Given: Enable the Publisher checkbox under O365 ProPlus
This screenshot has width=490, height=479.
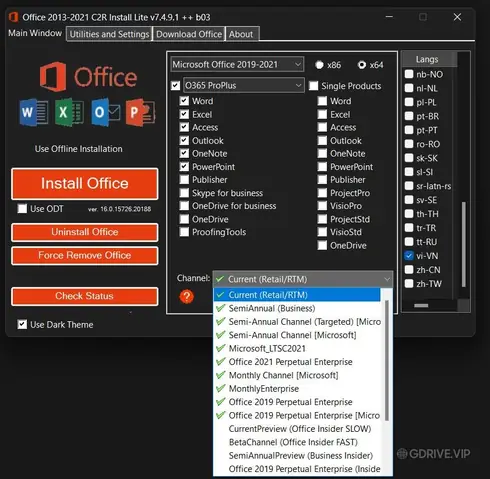Looking at the screenshot, I should 184,179.
